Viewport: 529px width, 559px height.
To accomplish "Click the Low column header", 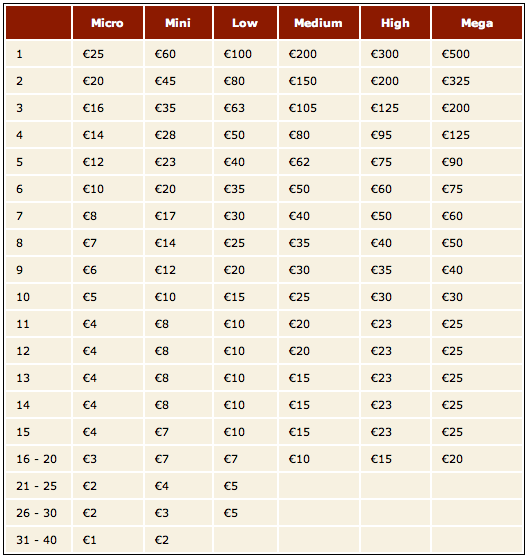I will [245, 22].
